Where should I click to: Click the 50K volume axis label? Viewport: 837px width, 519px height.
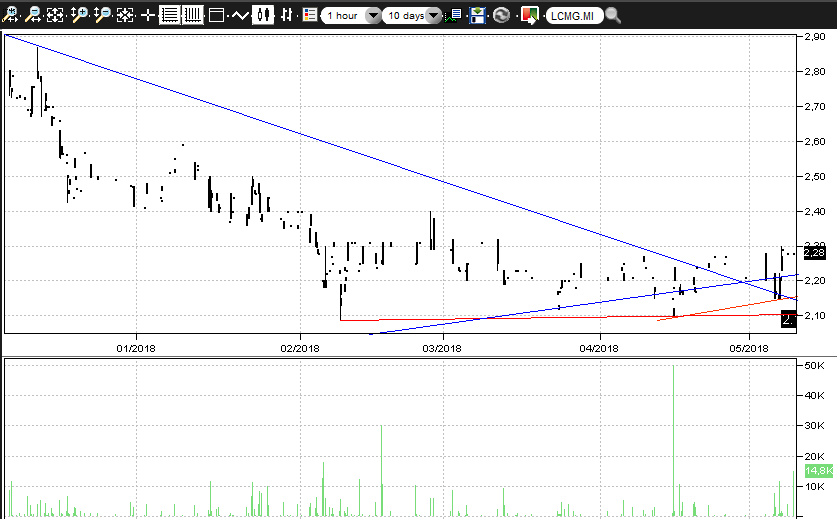(815, 365)
